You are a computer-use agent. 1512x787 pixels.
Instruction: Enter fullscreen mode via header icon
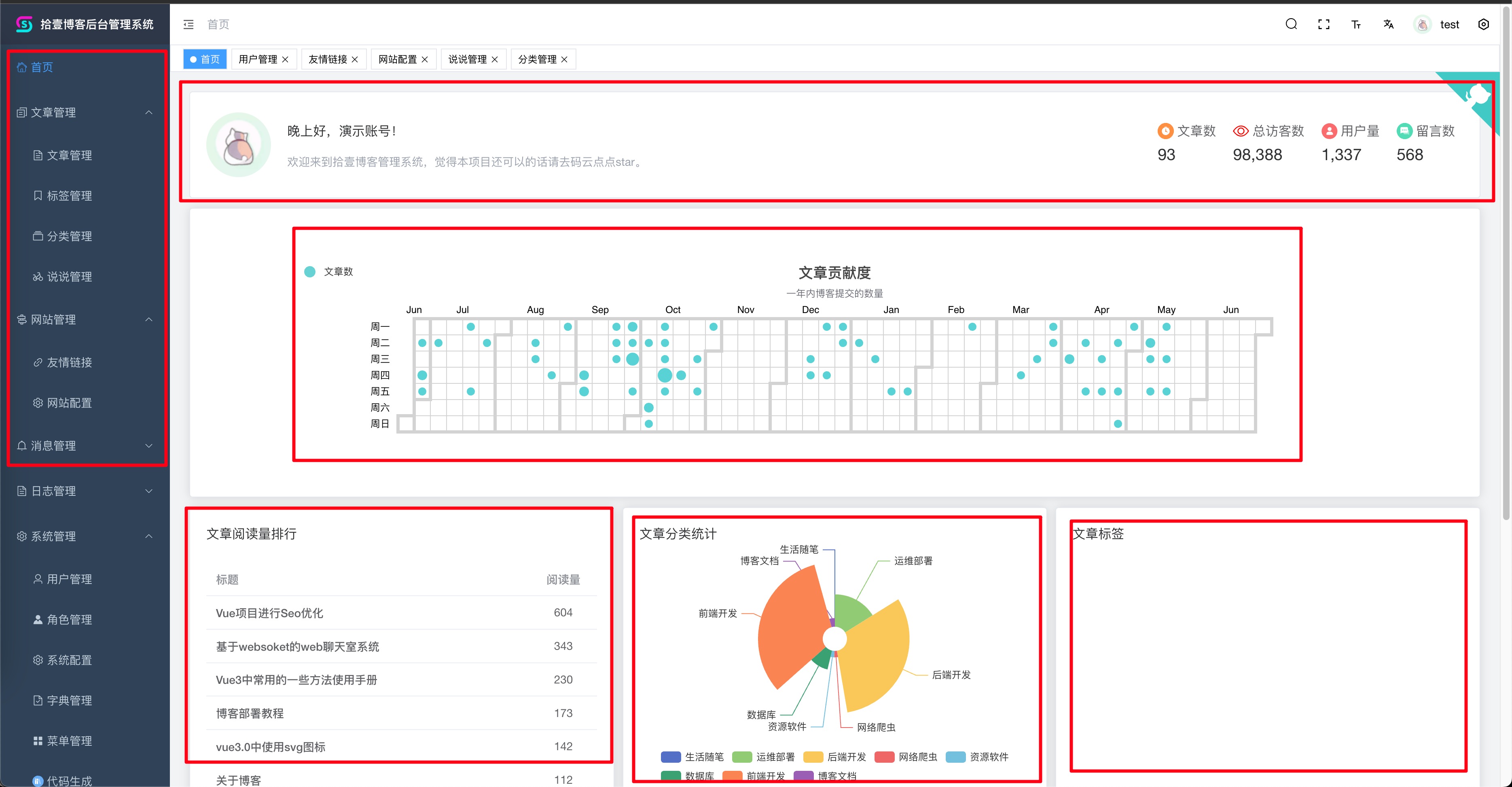pyautogui.click(x=1324, y=24)
